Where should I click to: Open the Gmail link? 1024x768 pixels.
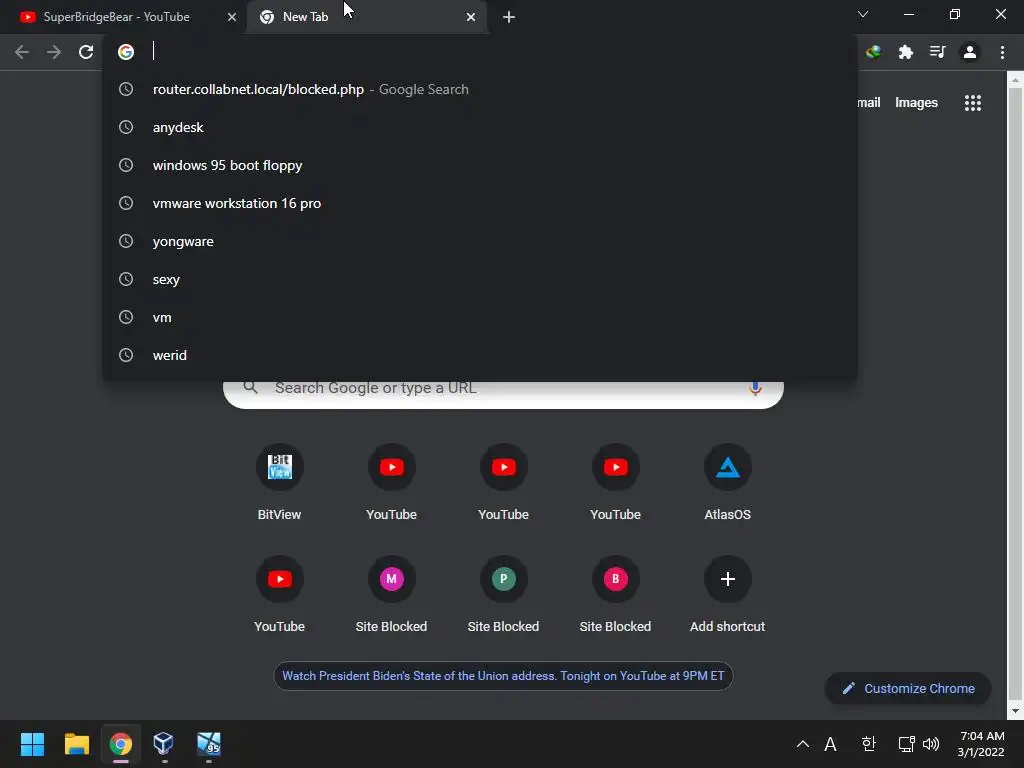click(869, 103)
